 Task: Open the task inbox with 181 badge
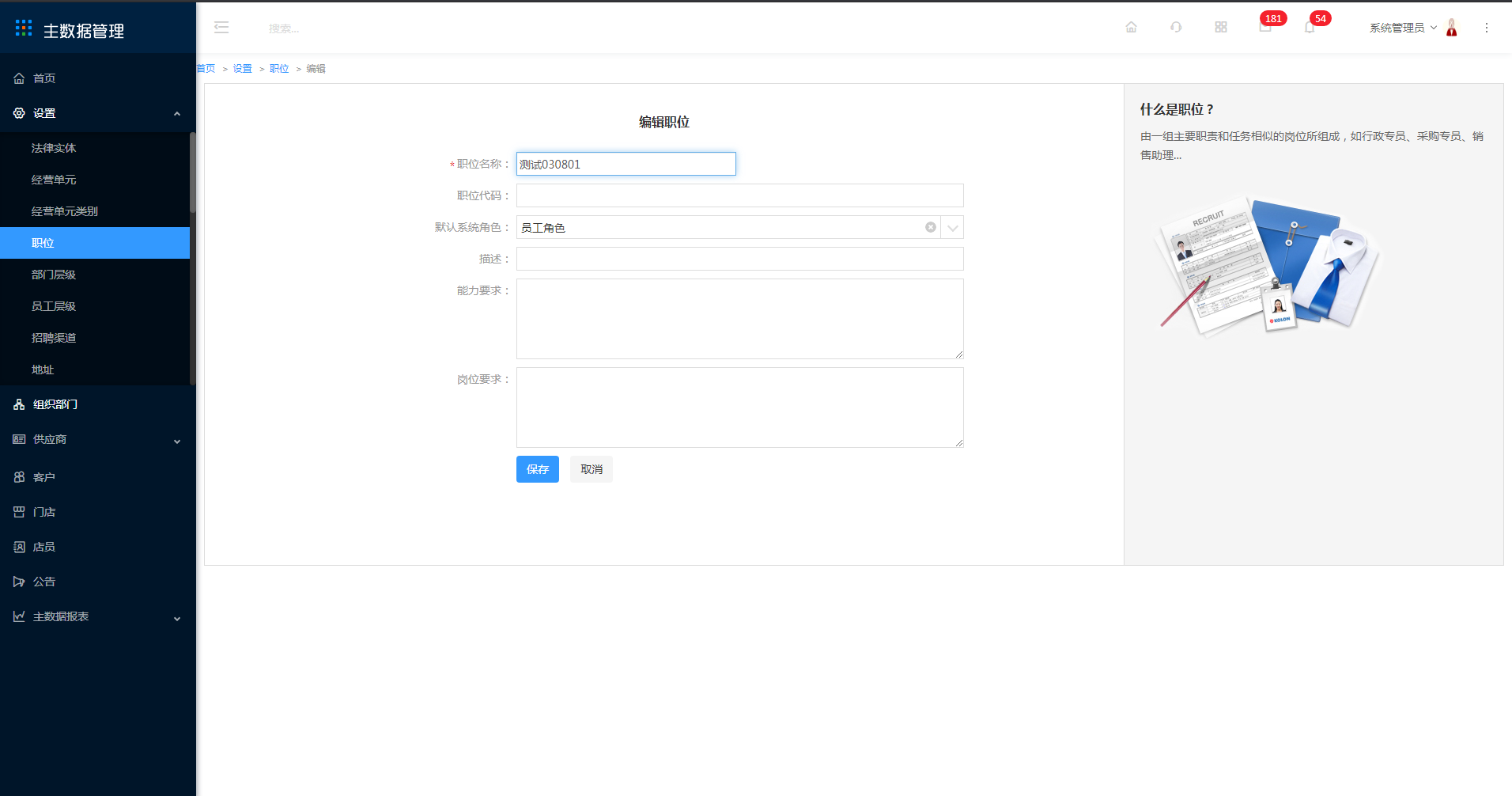point(1265,27)
